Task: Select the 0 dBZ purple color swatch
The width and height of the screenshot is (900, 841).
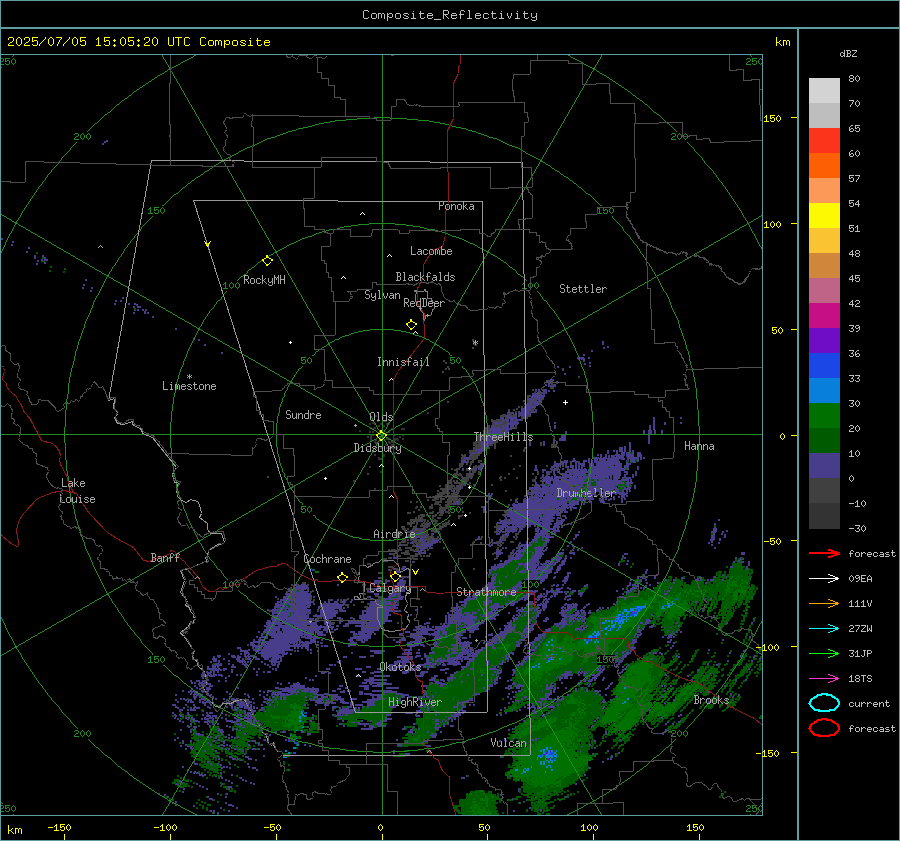Action: coord(824,465)
